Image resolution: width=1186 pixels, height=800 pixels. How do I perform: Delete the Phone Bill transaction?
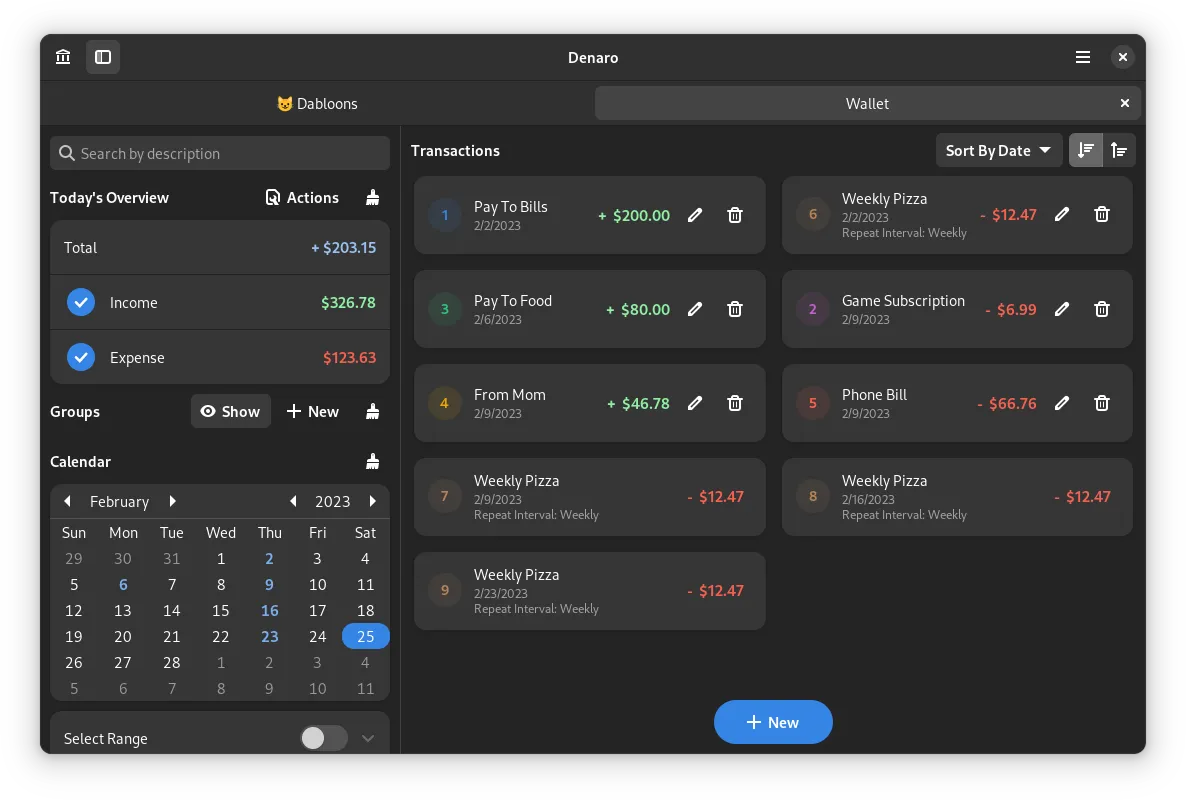(x=1102, y=403)
